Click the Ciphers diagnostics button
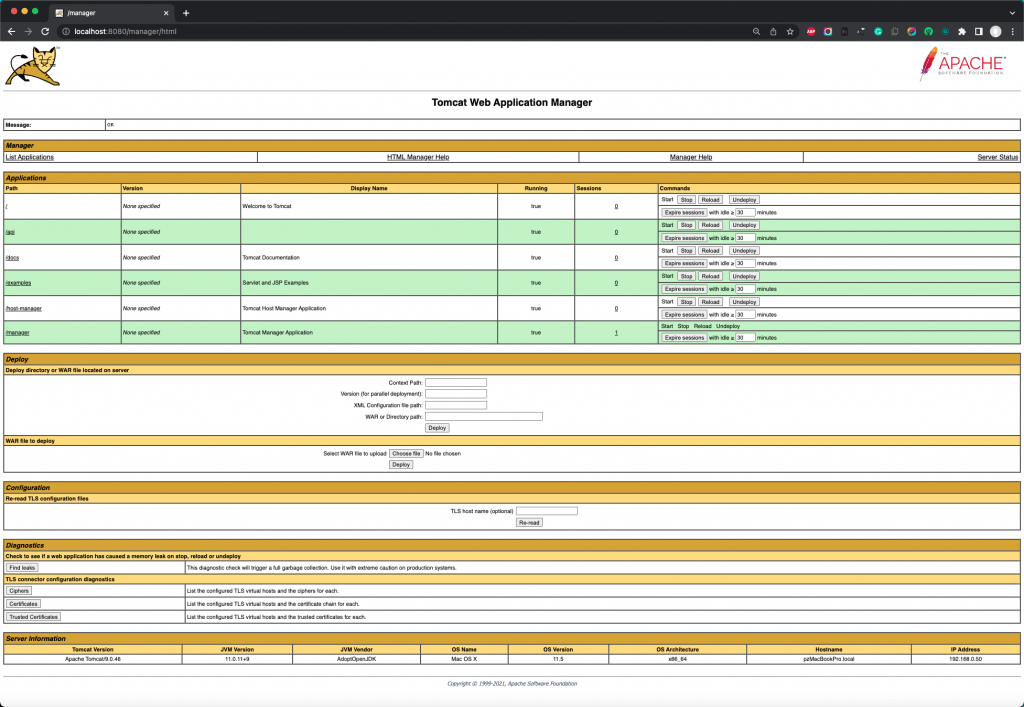The width and height of the screenshot is (1024, 707). [19, 591]
